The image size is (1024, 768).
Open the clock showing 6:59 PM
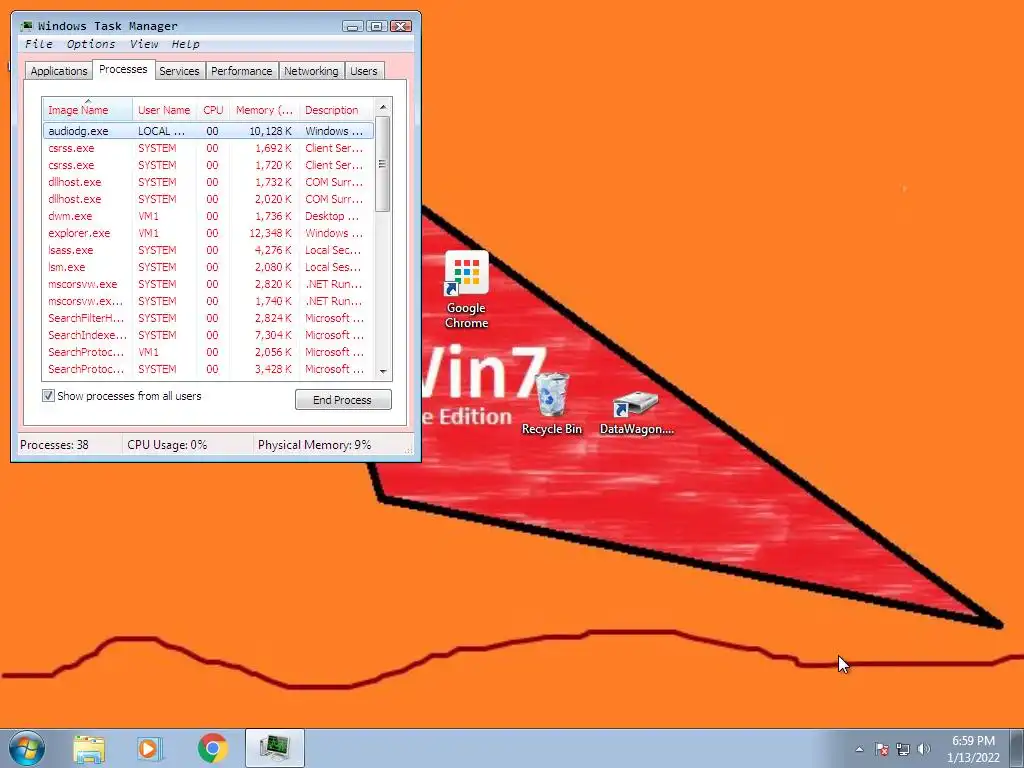click(973, 749)
